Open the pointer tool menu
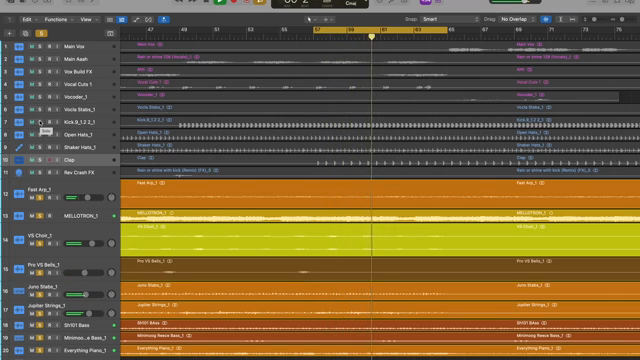 (311, 19)
